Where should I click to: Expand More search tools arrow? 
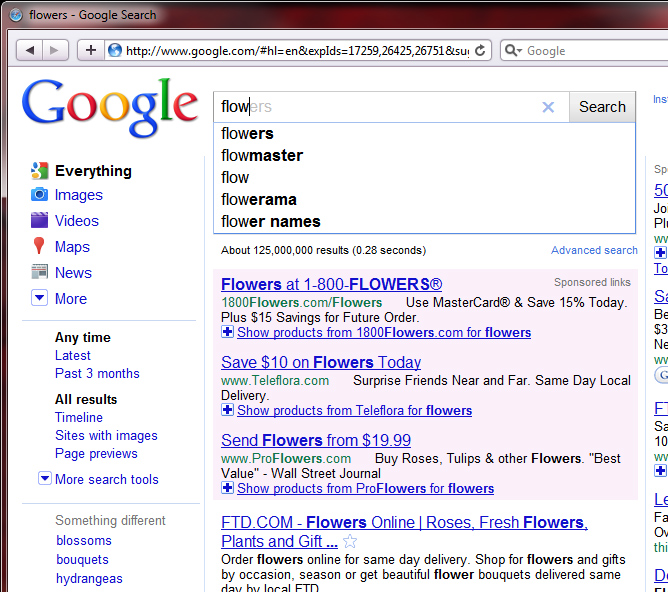(x=45, y=478)
